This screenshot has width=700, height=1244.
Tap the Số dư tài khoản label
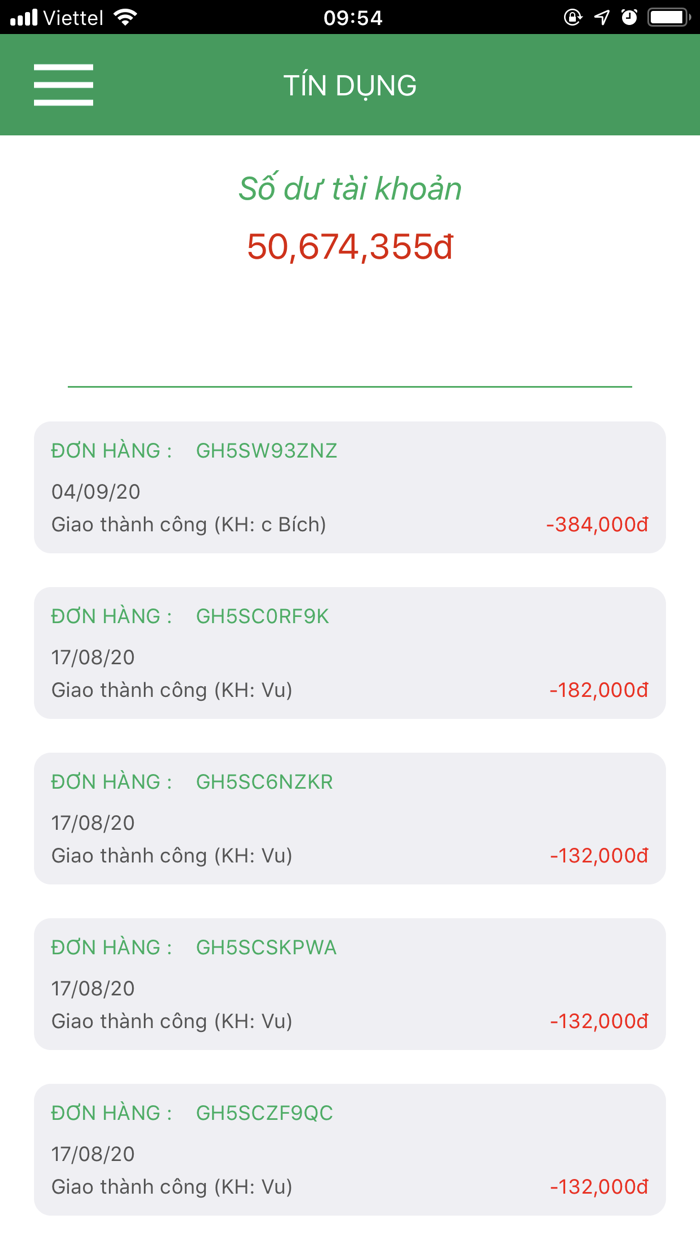tap(349, 189)
